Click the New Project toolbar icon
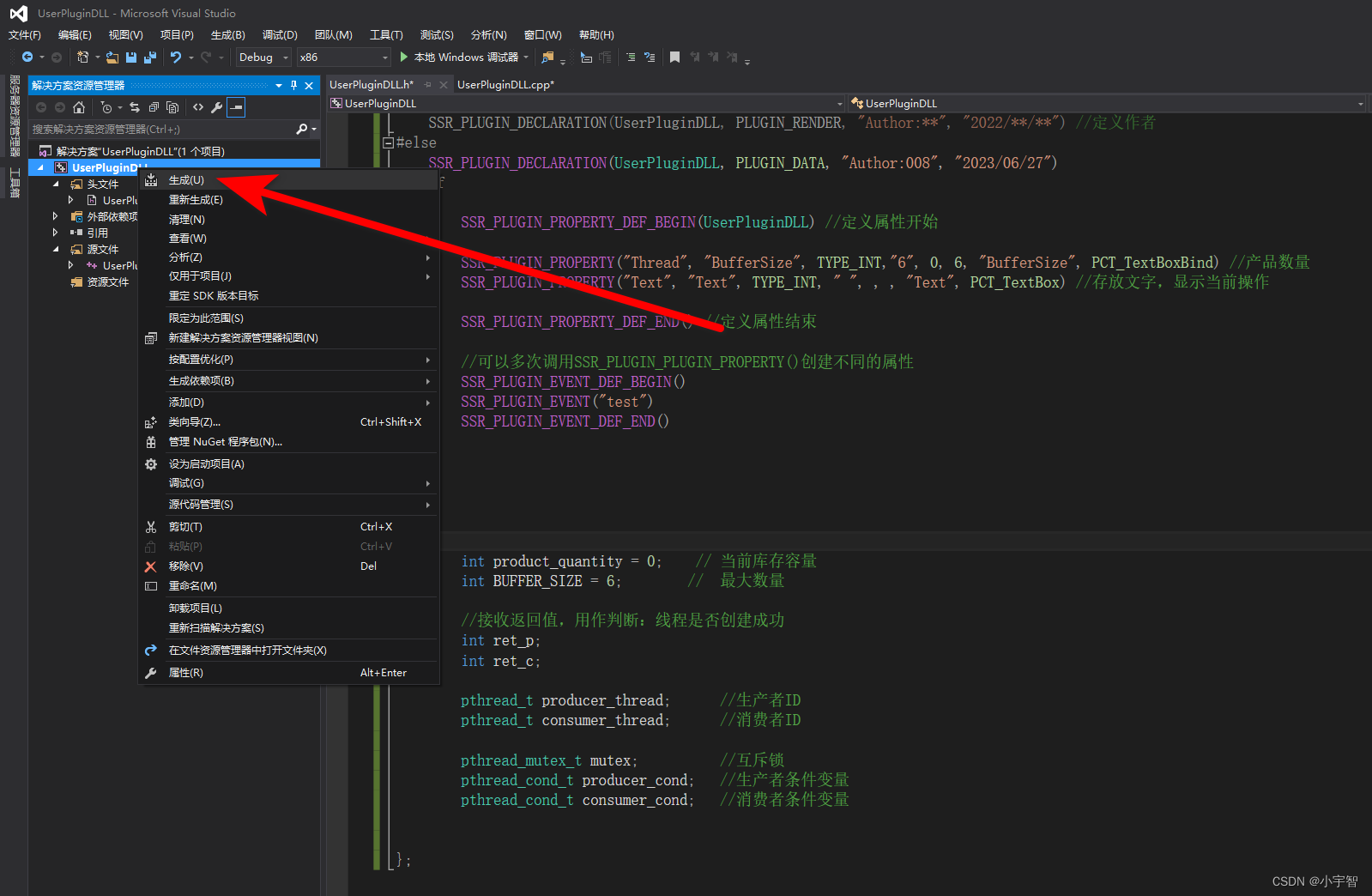1372x896 pixels. [82, 58]
